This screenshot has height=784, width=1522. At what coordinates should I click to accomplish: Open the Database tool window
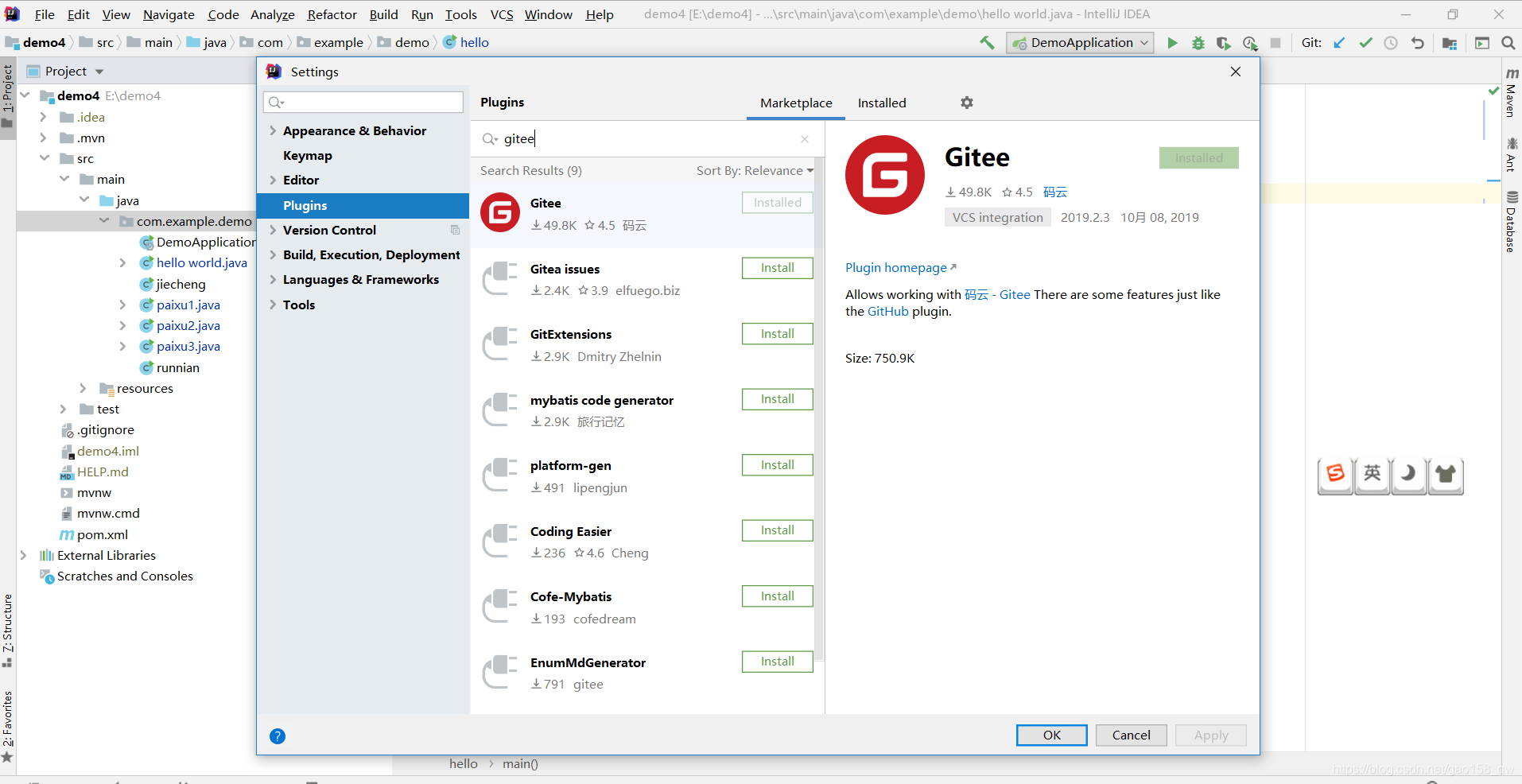(1511, 222)
